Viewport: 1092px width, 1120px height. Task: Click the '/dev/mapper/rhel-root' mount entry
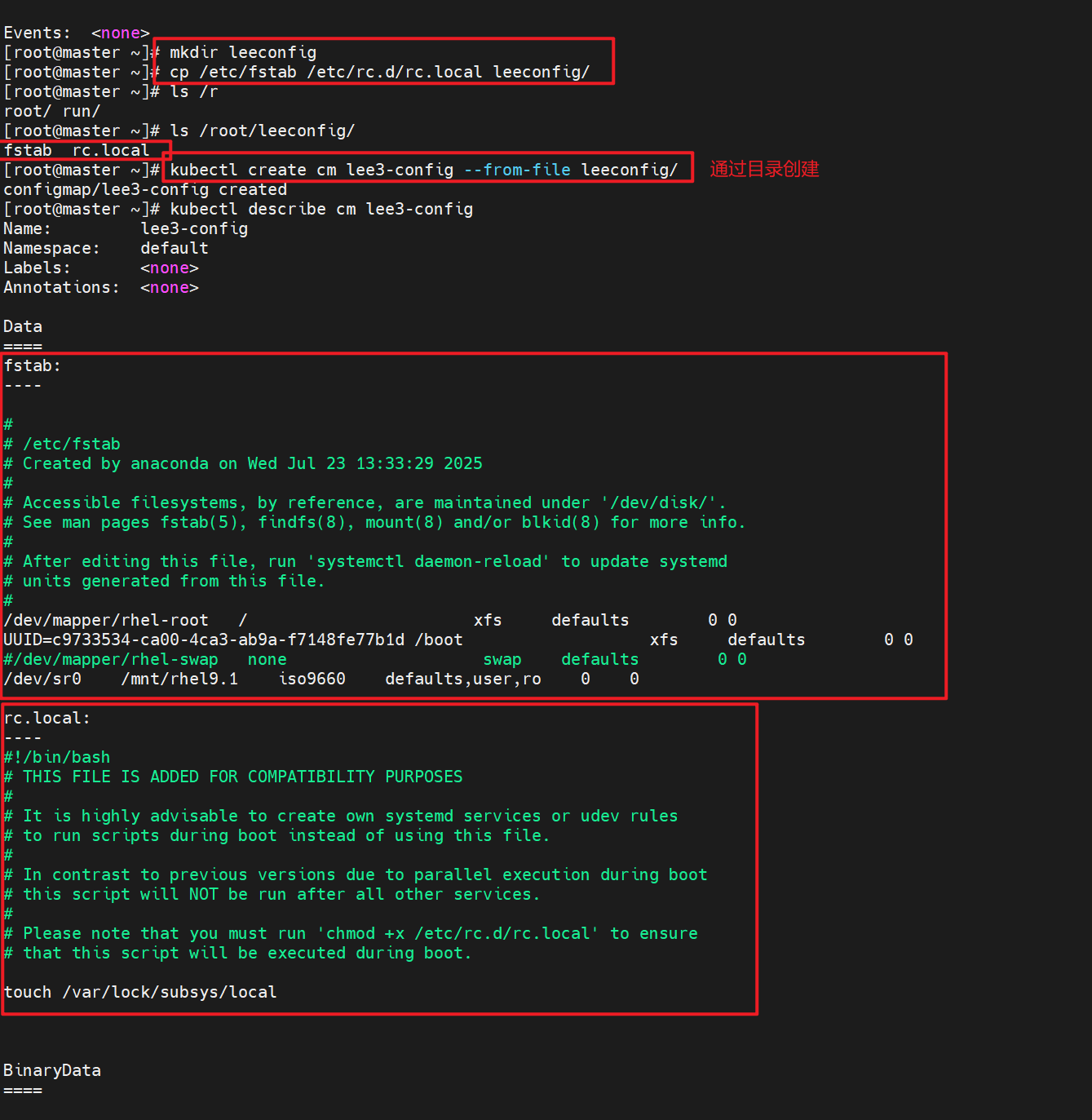(370, 620)
